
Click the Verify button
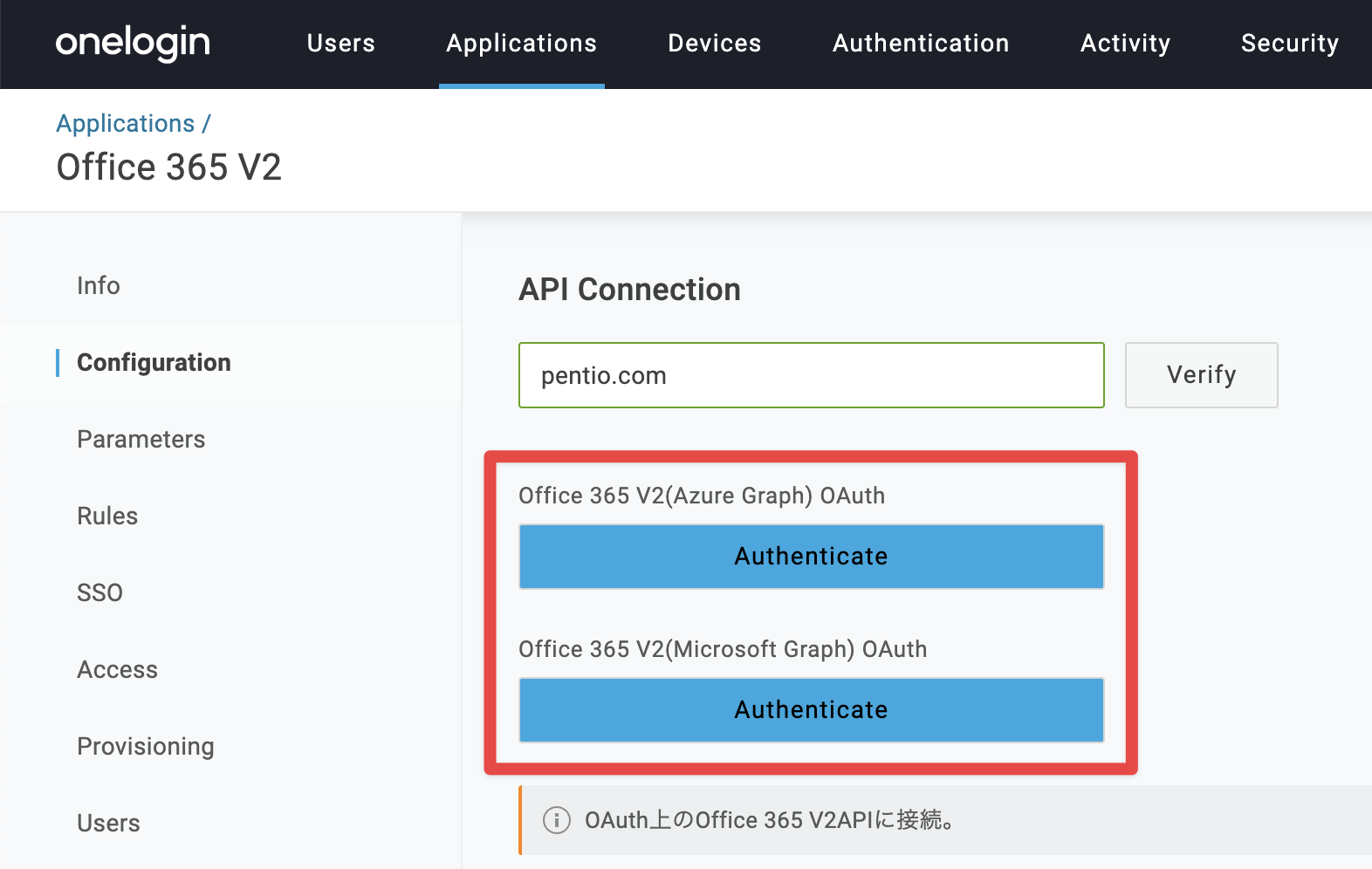pyautogui.click(x=1202, y=375)
